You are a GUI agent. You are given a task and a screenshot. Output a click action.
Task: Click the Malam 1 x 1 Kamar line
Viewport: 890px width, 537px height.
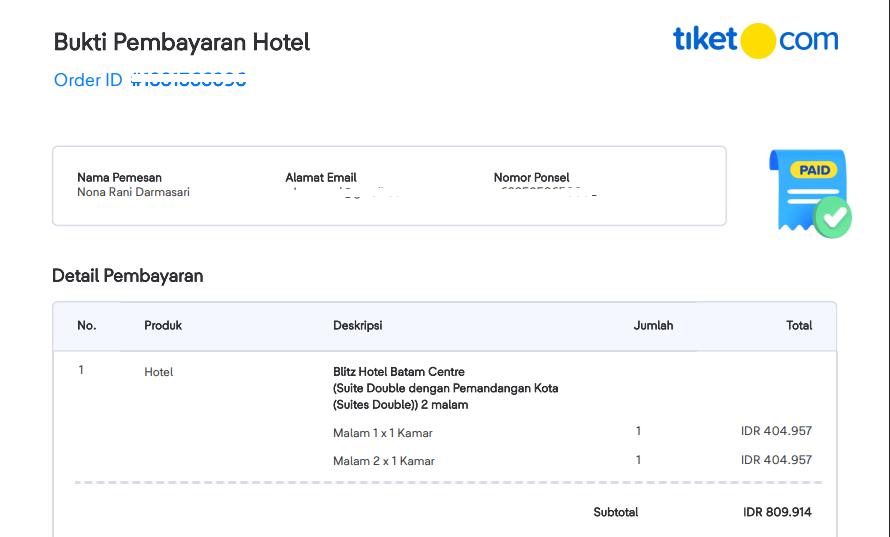383,433
